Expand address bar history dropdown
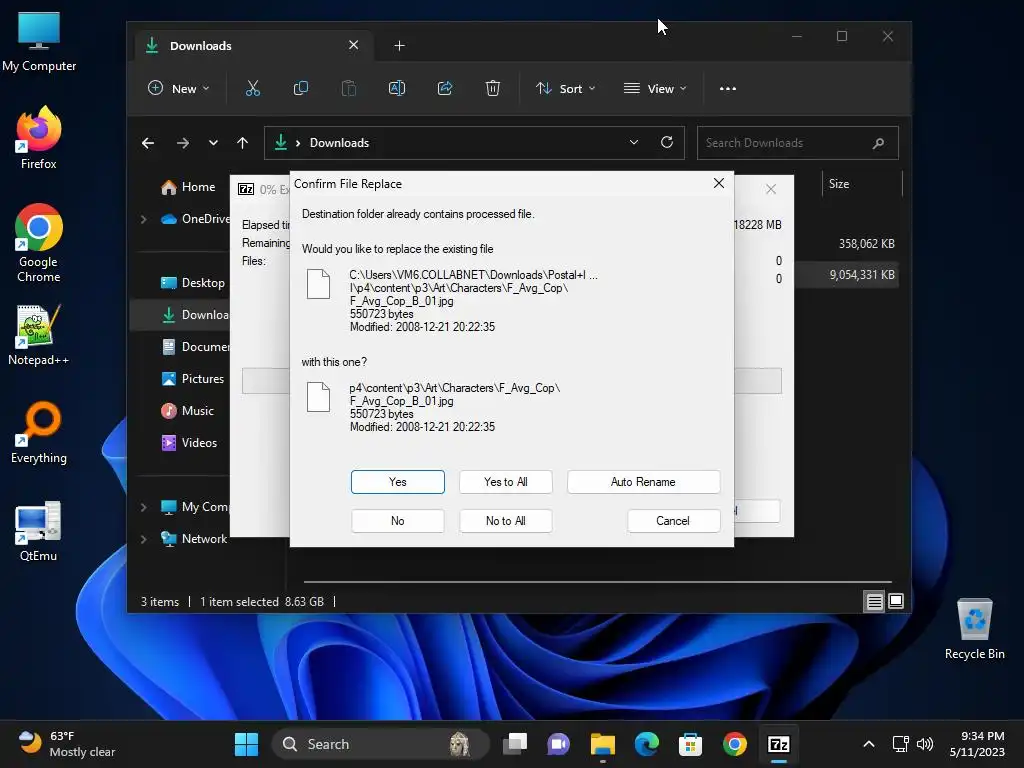Image resolution: width=1024 pixels, height=768 pixels. (x=633, y=142)
